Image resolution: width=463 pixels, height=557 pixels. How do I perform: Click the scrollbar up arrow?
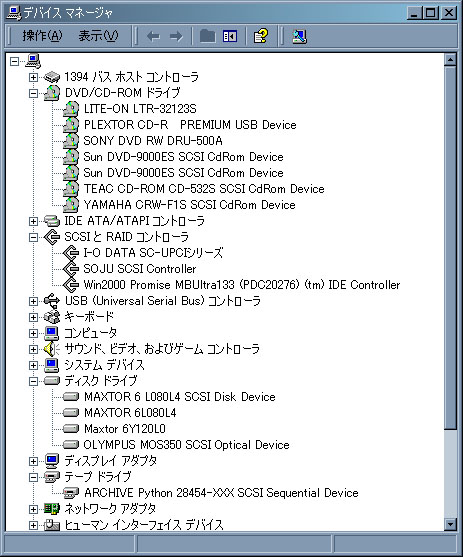pos(450,60)
